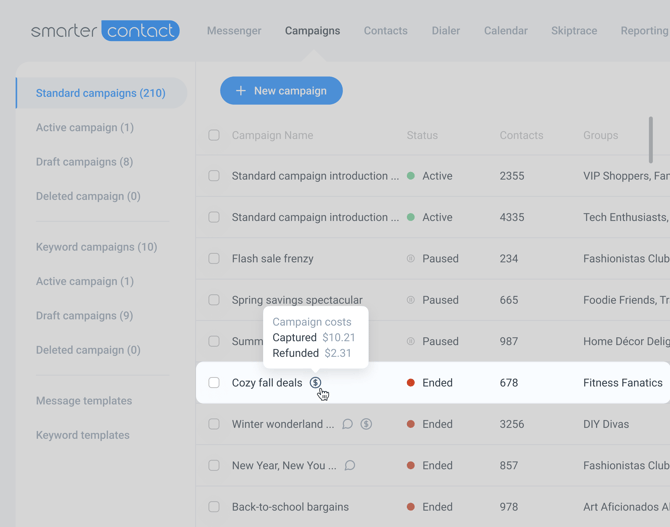Click the Paused status of Flash sale frenzy
The width and height of the screenshot is (670, 527).
432,259
